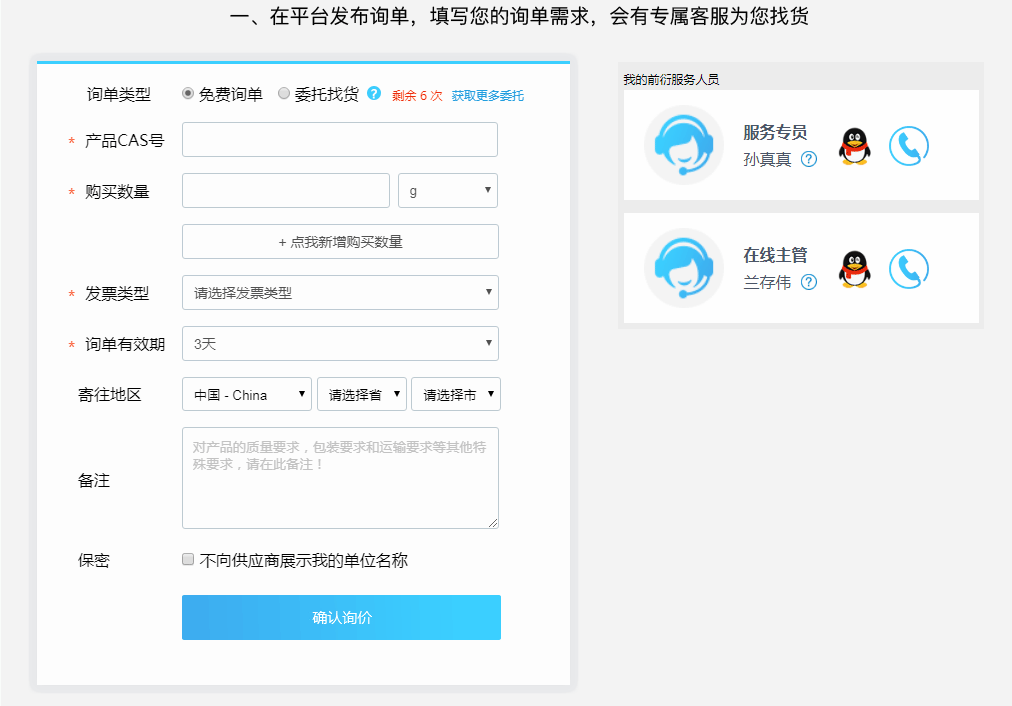The image size is (1012, 706).
Task: Click the 寄往地区 label
Action: 110,394
